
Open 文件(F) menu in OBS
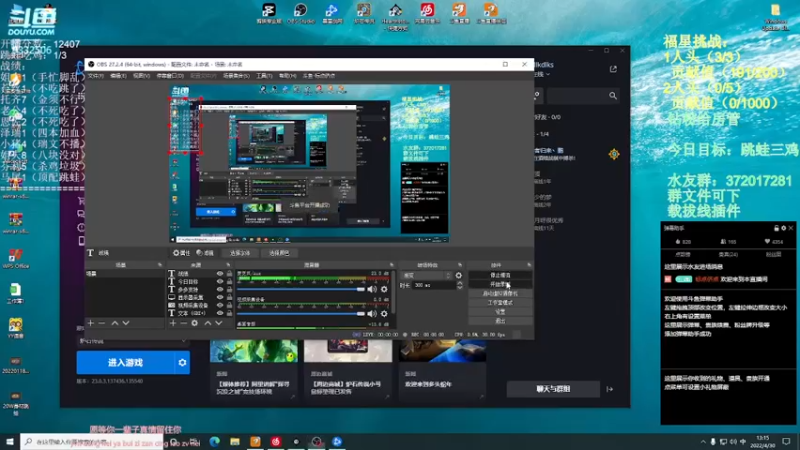[x=96, y=76]
